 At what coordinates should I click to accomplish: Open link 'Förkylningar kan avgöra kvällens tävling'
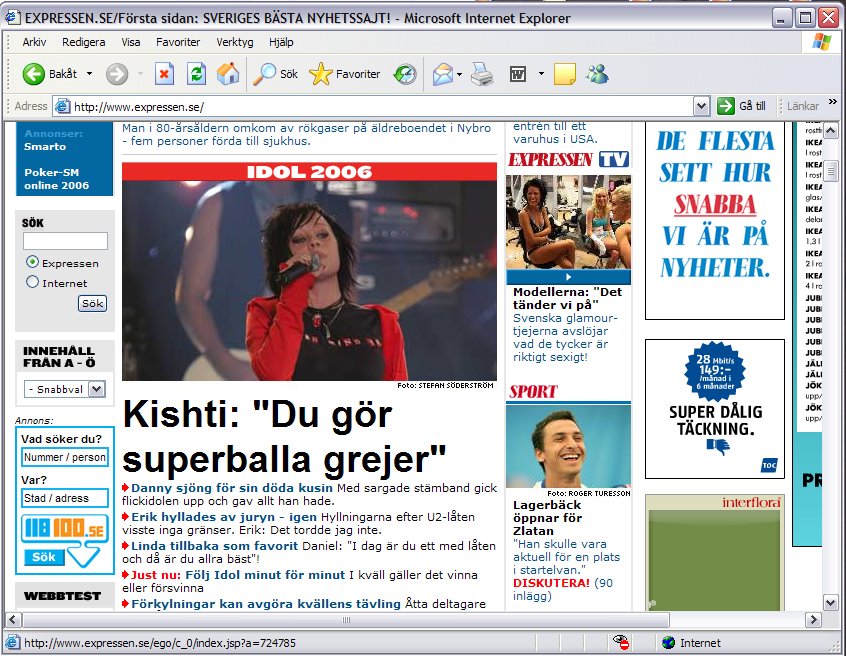tap(266, 604)
